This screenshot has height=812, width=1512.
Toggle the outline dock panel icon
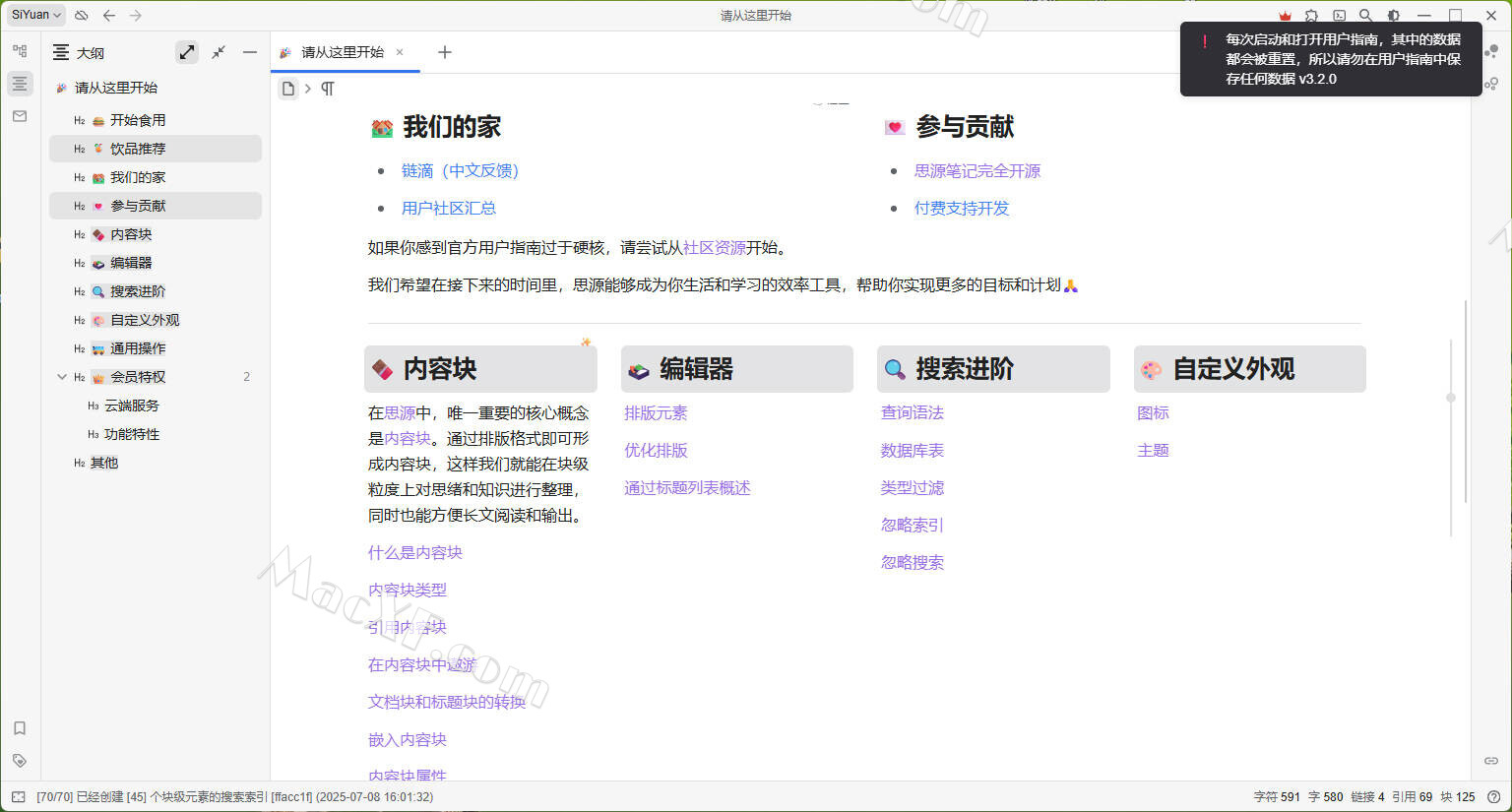point(20,84)
